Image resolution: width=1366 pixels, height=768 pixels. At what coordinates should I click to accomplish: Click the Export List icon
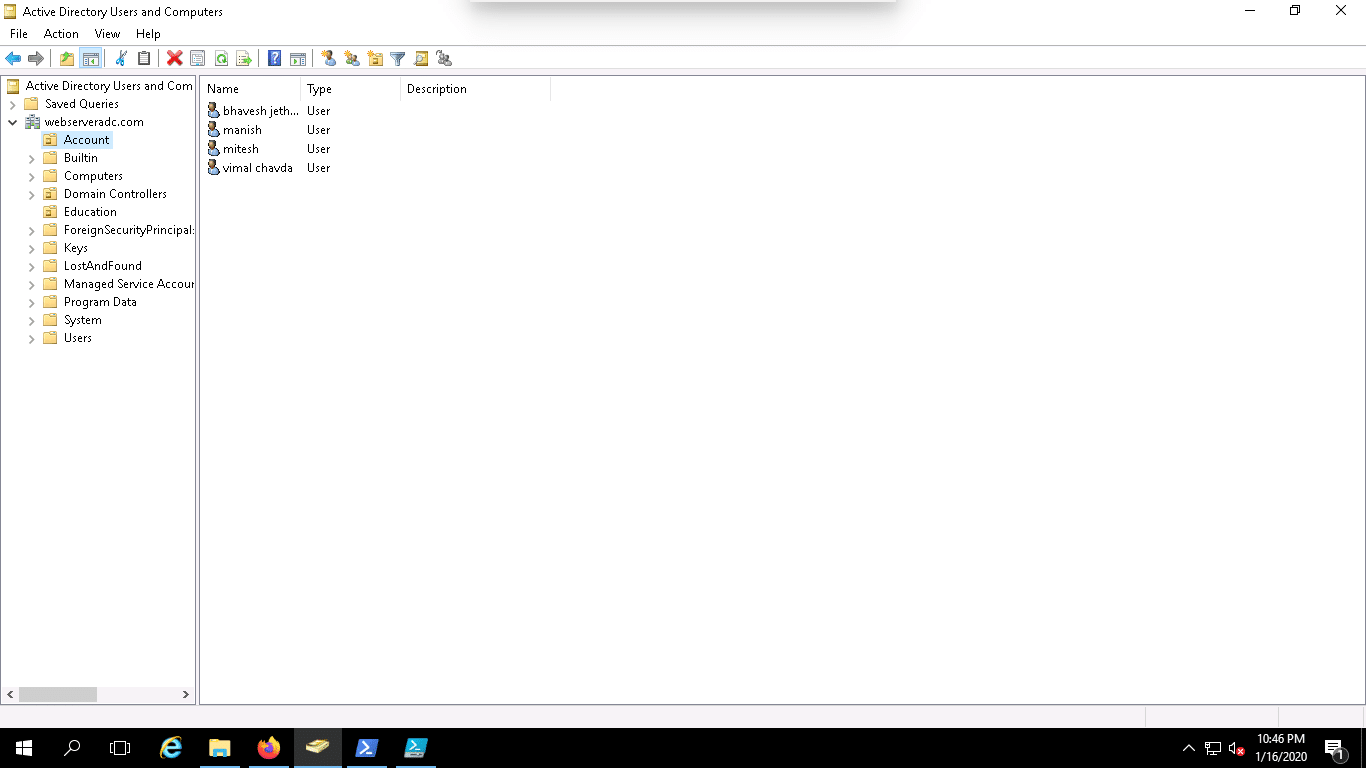[x=244, y=59]
